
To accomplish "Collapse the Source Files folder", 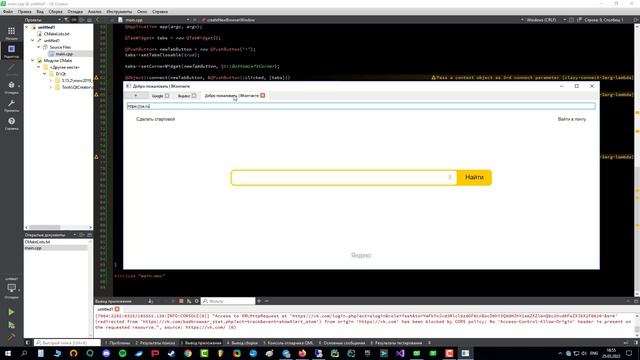I will coord(39,47).
